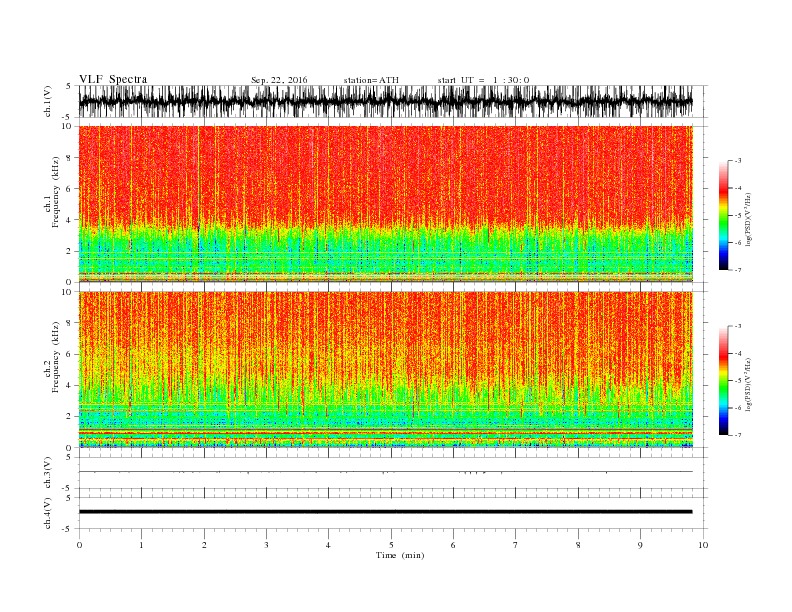Click the "8" kHz tick on ch.1 spectrogram
The image size is (792, 612).
click(69, 158)
